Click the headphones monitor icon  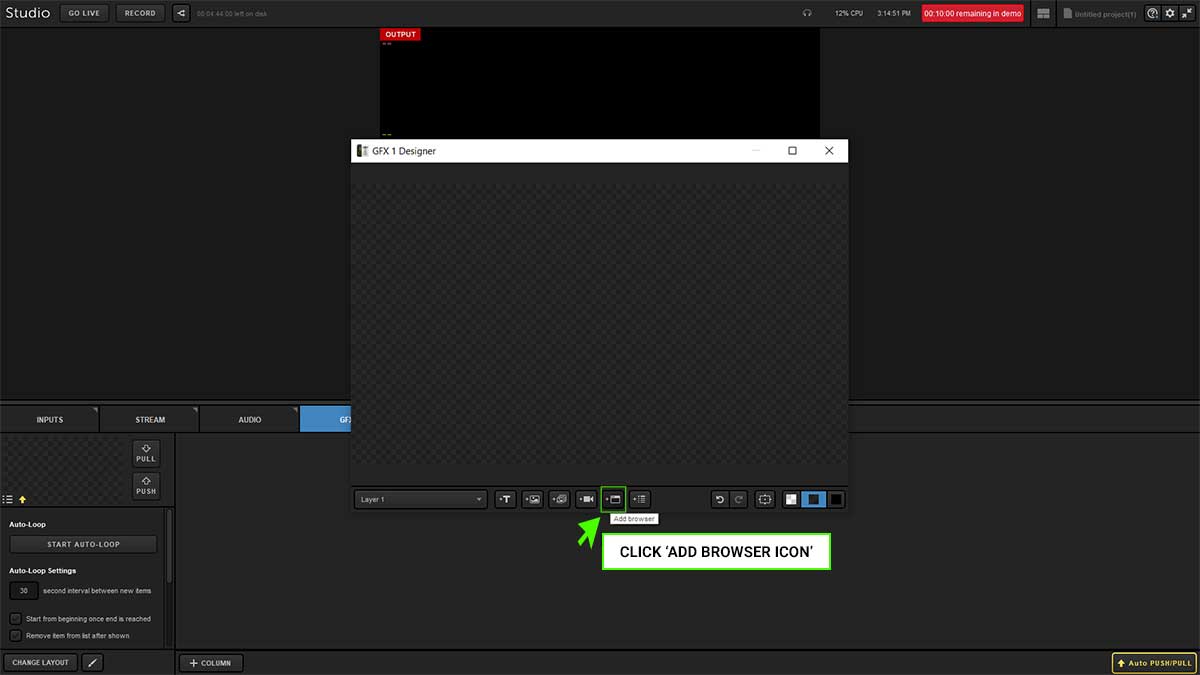pos(807,14)
